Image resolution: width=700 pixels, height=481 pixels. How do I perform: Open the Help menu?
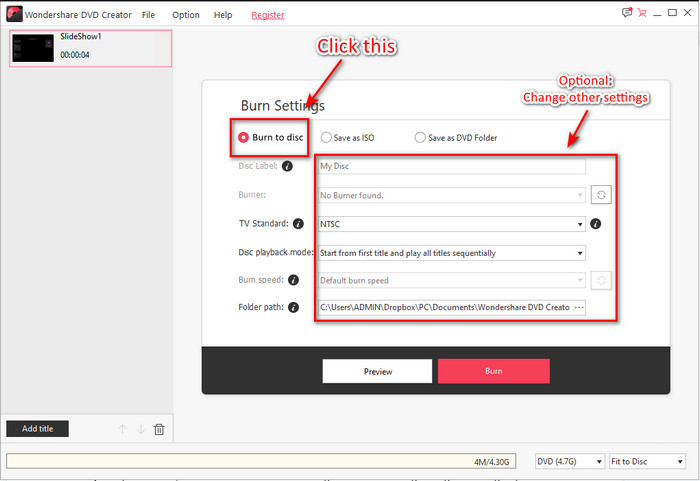223,15
